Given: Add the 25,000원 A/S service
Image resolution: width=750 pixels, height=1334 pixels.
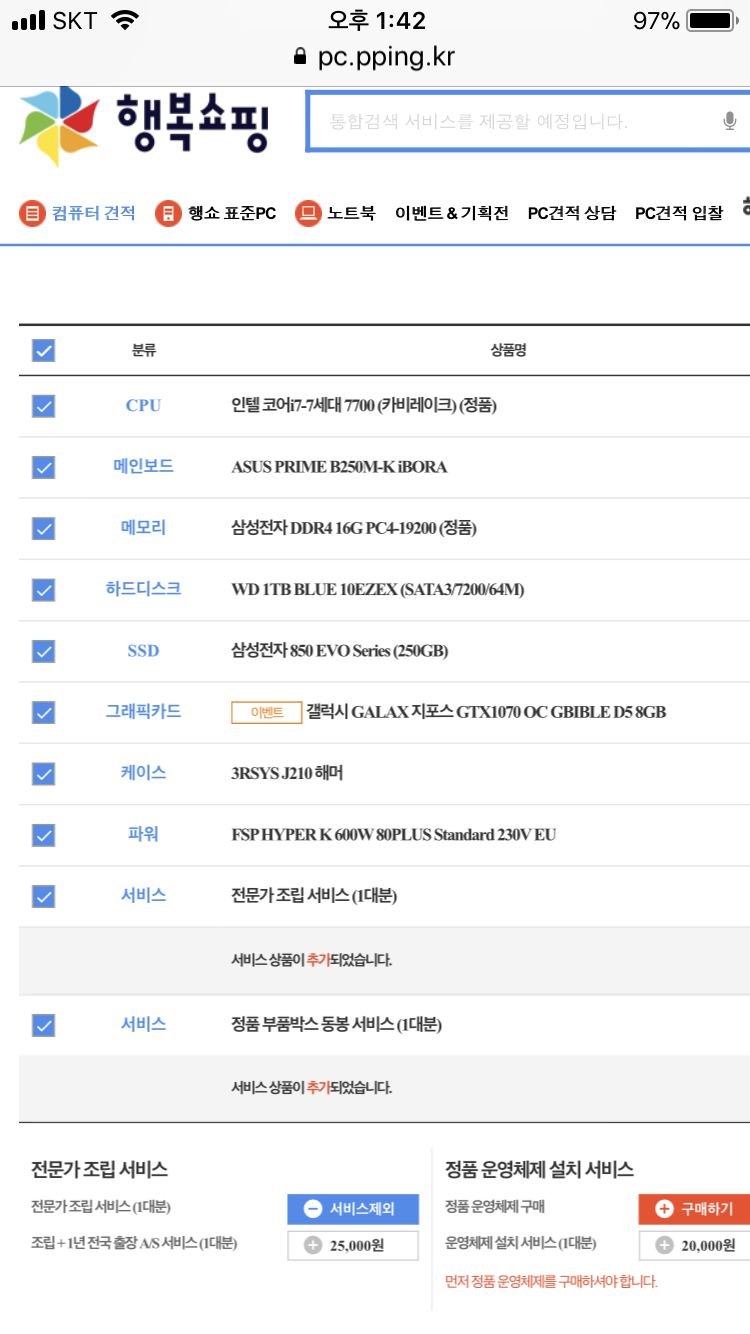Looking at the screenshot, I should (x=353, y=1246).
